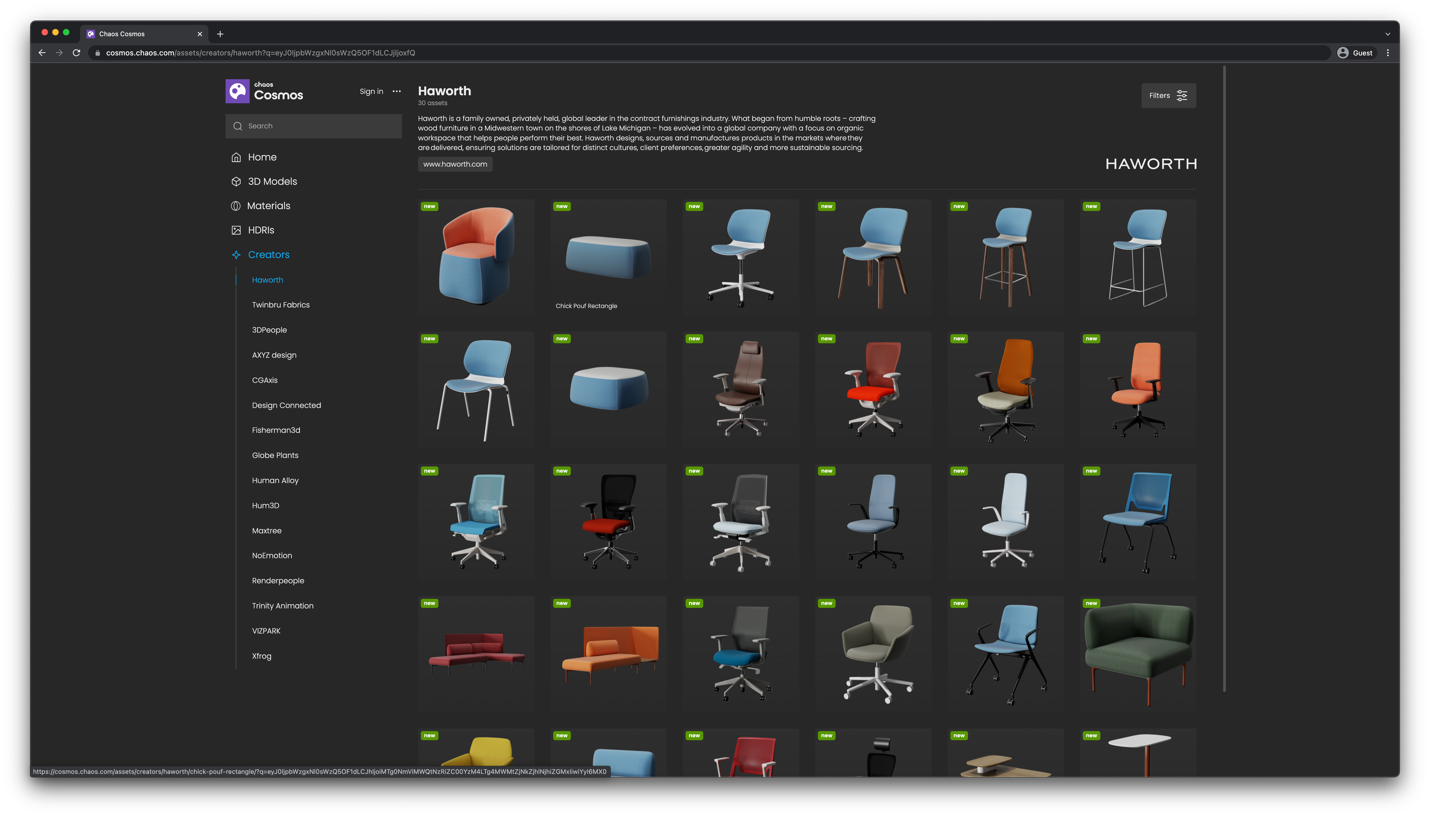Select Human Alloy creator
This screenshot has height=817, width=1430.
275,480
